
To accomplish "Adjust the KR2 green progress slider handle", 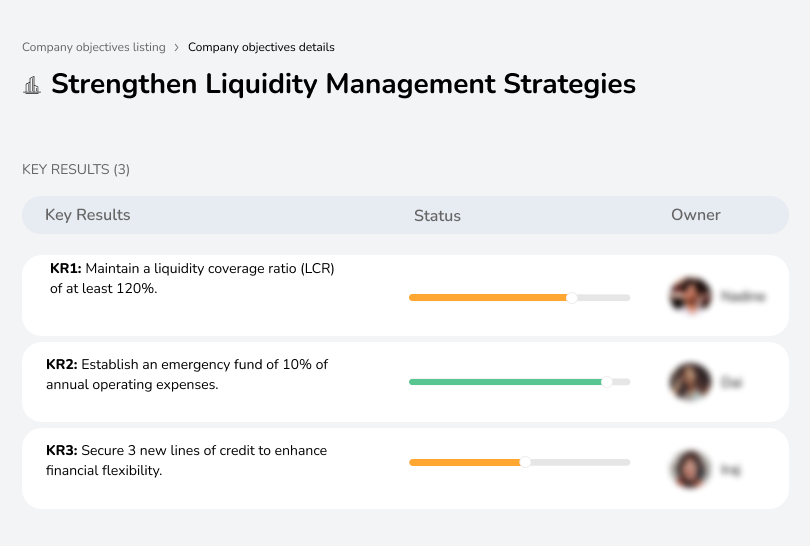I will (607, 382).
